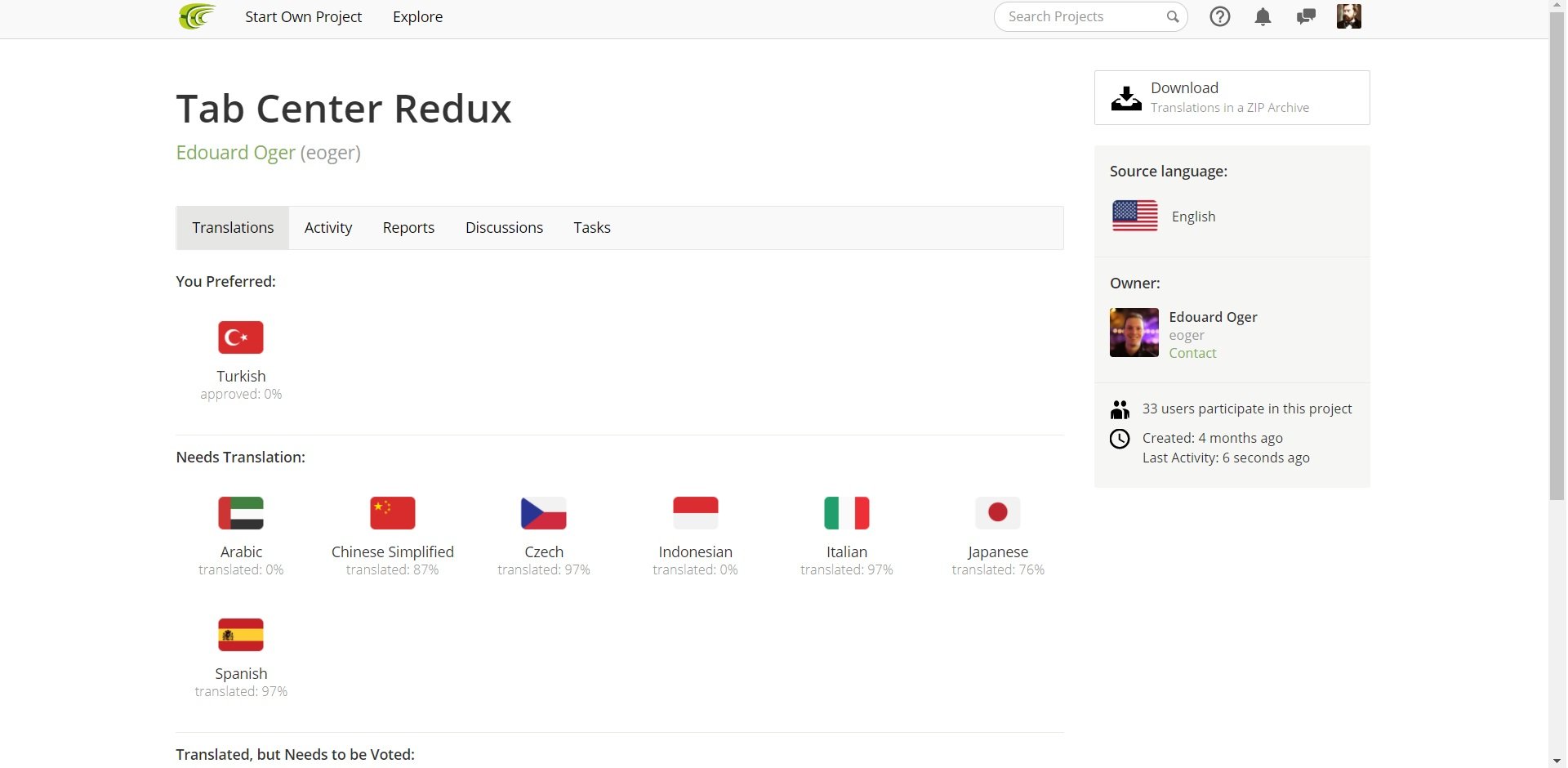Open the help question mark icon
The width and height of the screenshot is (1568, 768).
[x=1220, y=16]
